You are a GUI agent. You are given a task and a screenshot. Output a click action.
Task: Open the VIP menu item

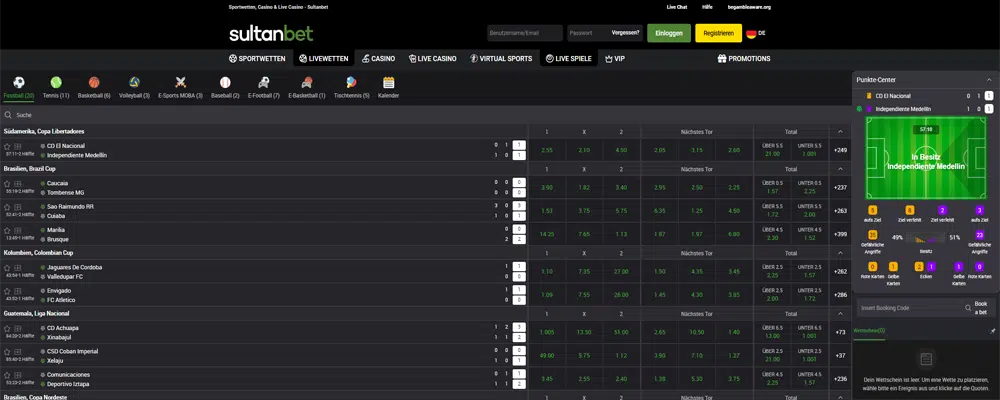[x=615, y=59]
